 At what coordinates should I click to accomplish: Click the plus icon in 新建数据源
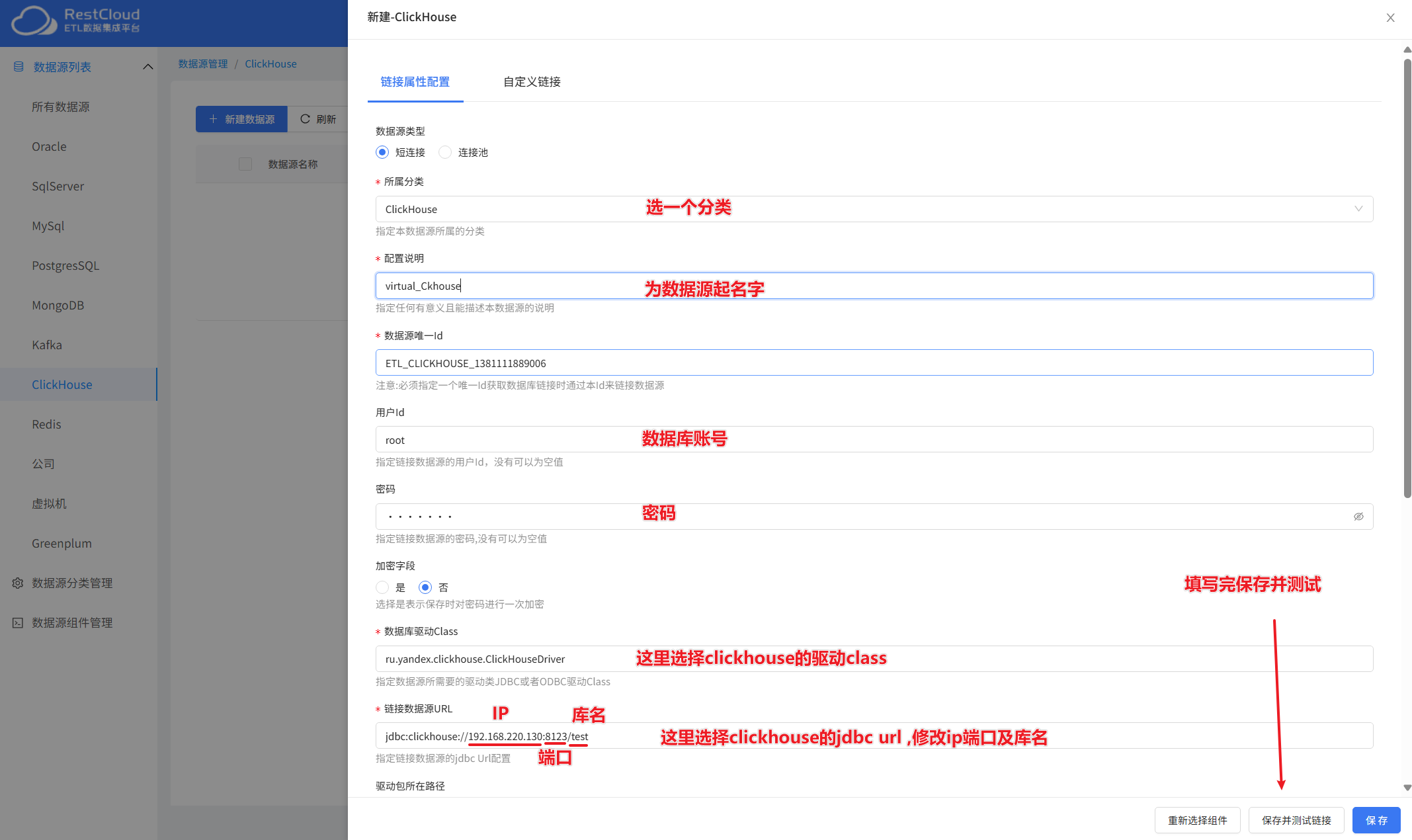[213, 119]
